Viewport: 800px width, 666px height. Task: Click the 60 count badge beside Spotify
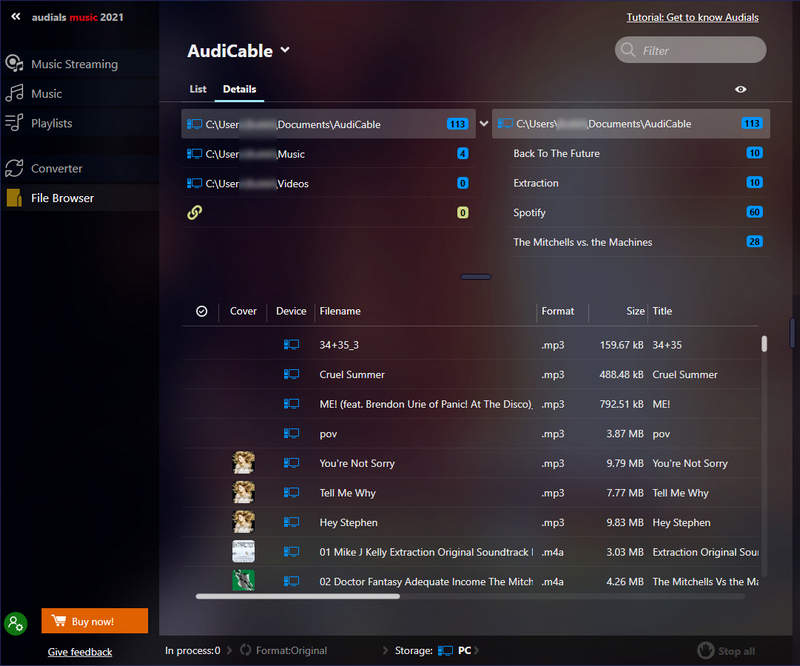coord(754,212)
